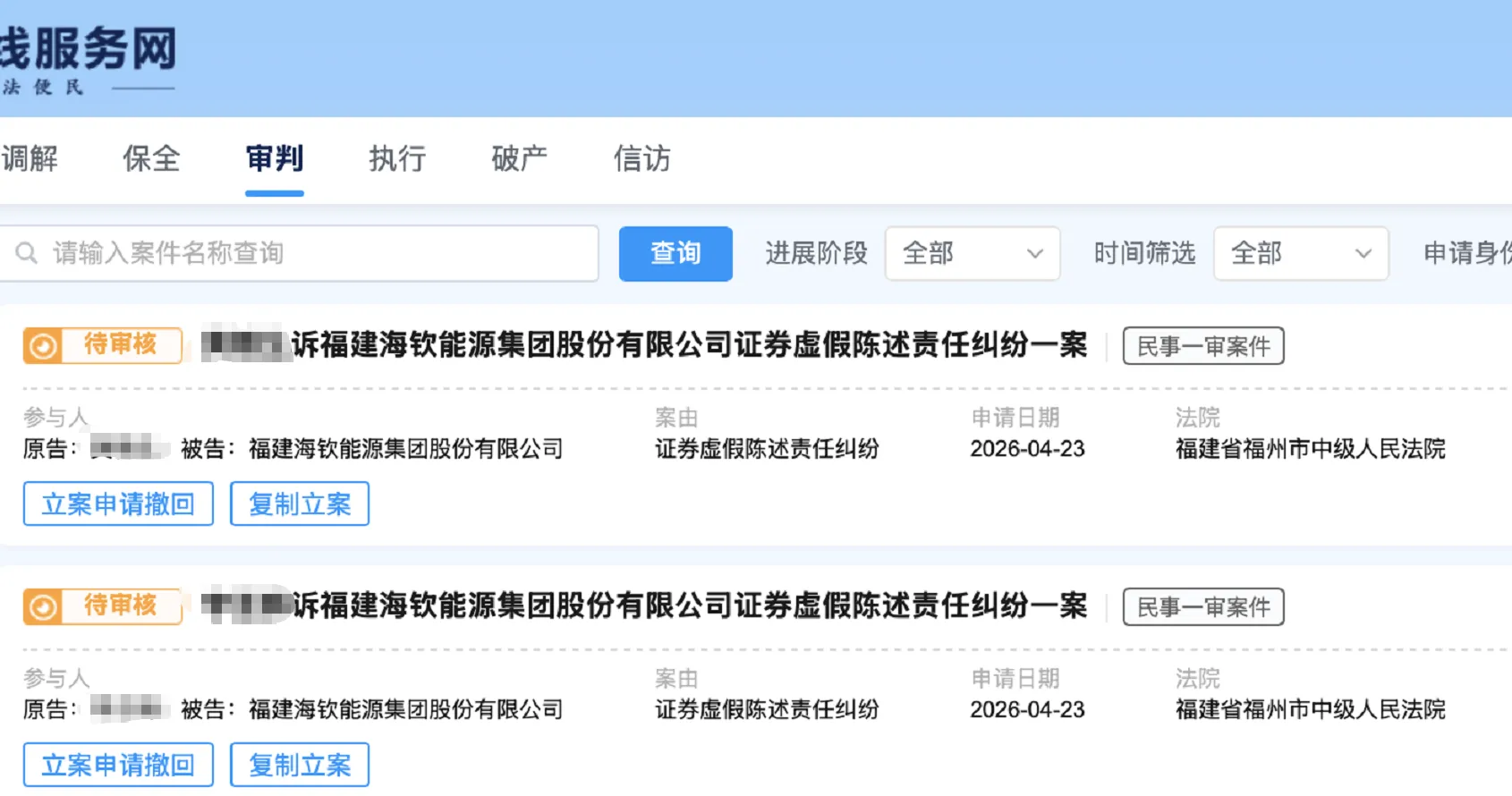Viewport: 1512px width, 796px height.
Task: Click 民事一审案件 tag on first case
Action: pyautogui.click(x=1203, y=346)
